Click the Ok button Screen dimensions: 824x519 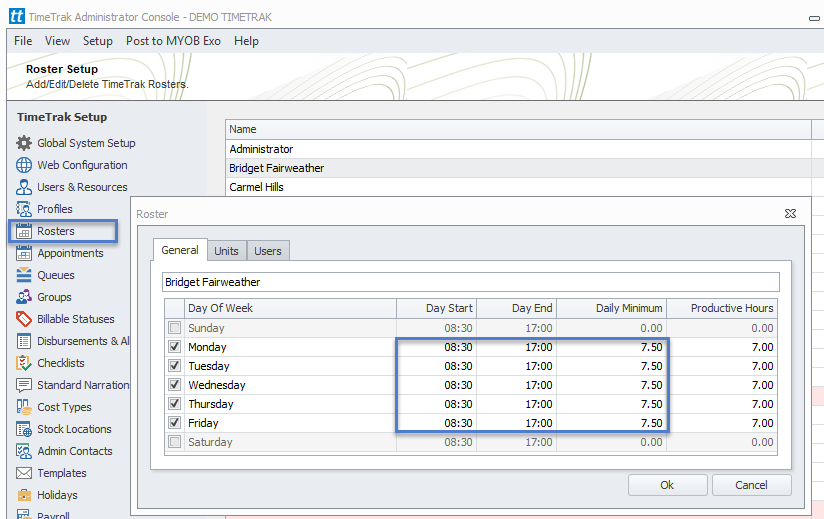tap(667, 485)
